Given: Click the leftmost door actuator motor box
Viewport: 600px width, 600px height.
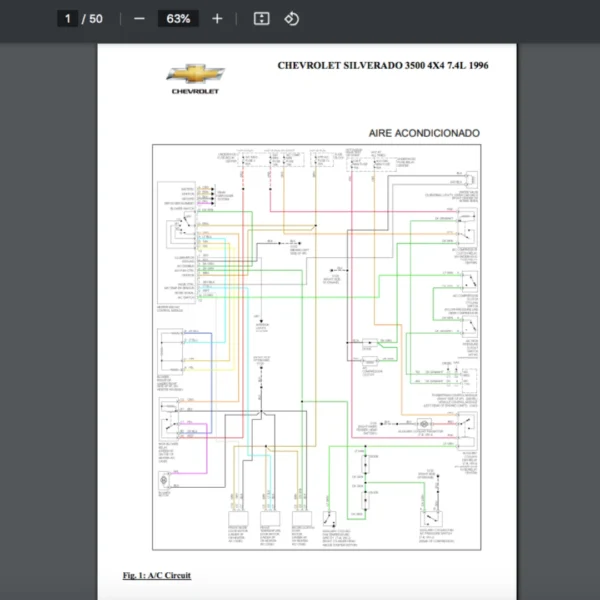Looking at the screenshot, I should pyautogui.click(x=238, y=516).
